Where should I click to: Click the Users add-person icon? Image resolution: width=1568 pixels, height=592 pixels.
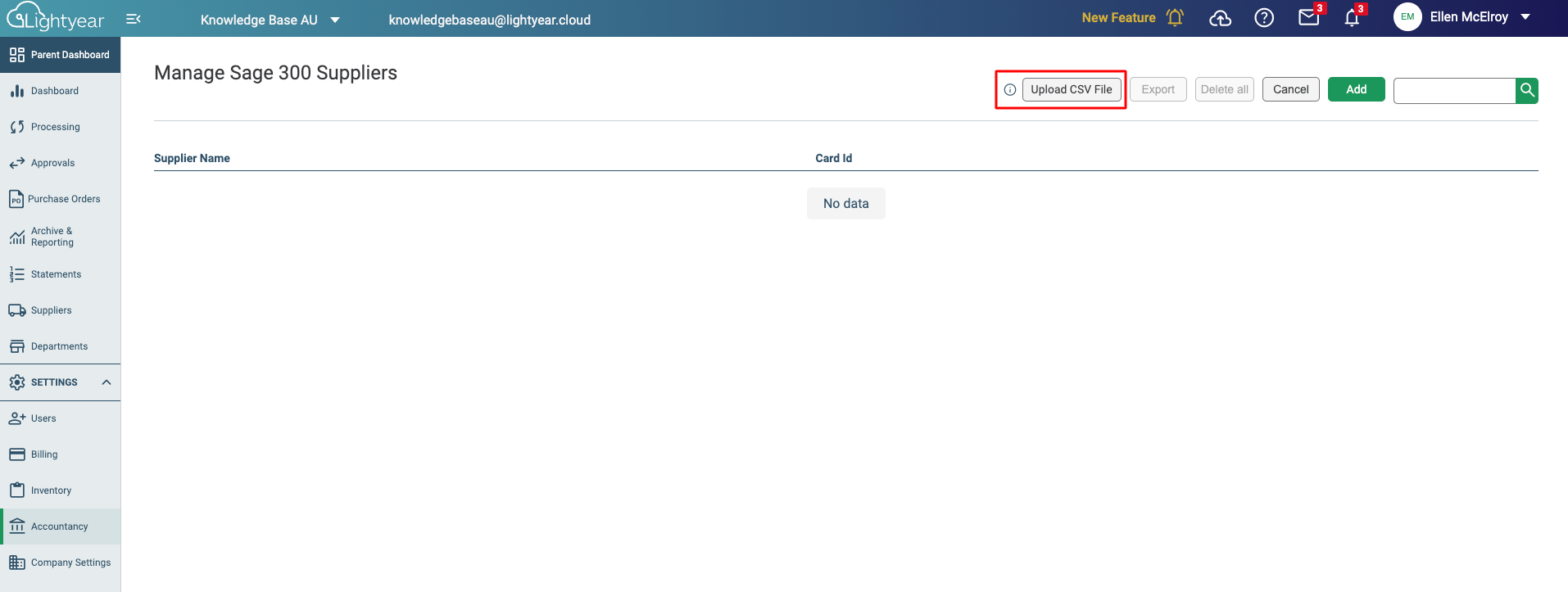(x=17, y=418)
